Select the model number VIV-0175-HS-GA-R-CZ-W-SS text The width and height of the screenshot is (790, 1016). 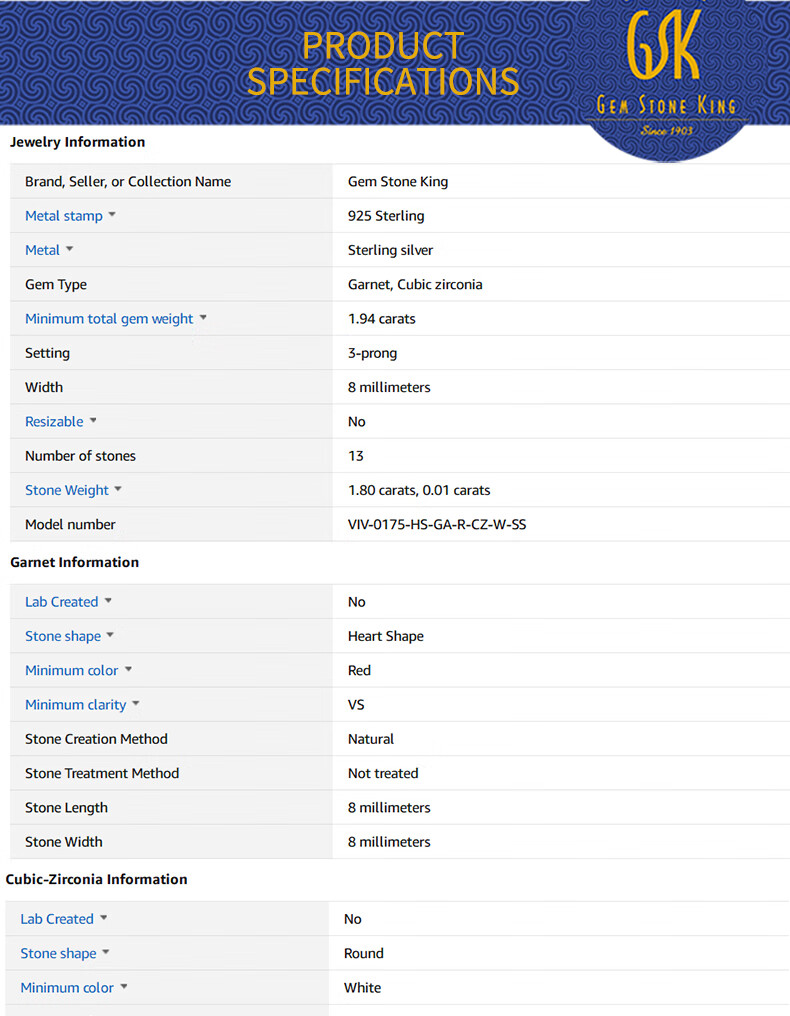(436, 525)
